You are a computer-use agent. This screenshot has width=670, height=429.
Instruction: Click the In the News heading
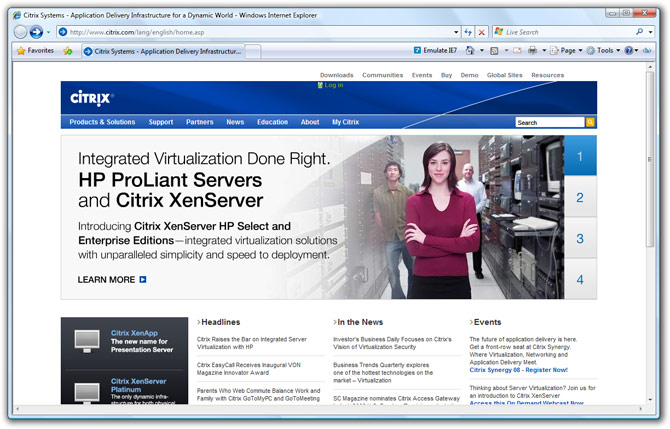(360, 322)
